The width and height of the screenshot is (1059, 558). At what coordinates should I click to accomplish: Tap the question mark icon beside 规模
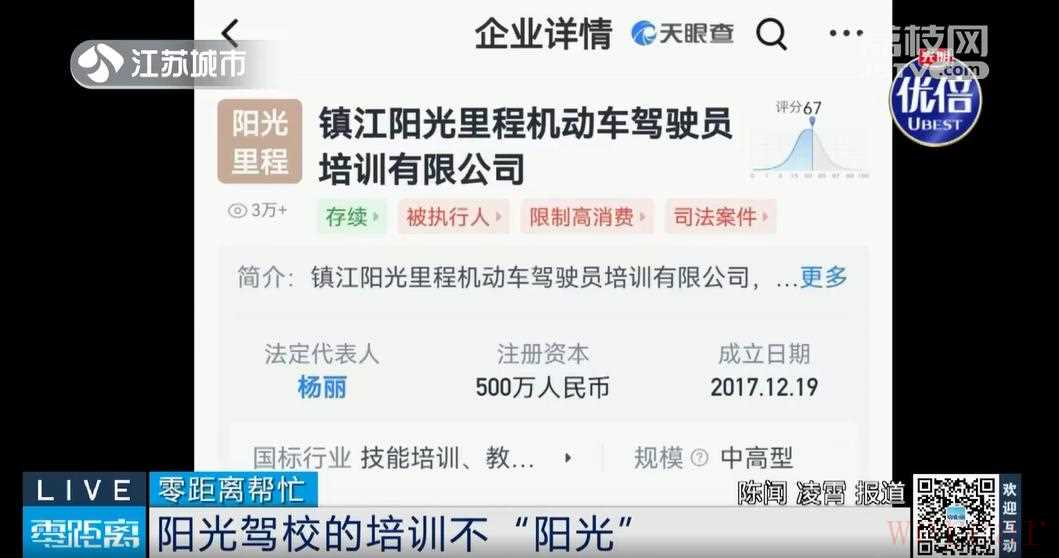pyautogui.click(x=700, y=458)
